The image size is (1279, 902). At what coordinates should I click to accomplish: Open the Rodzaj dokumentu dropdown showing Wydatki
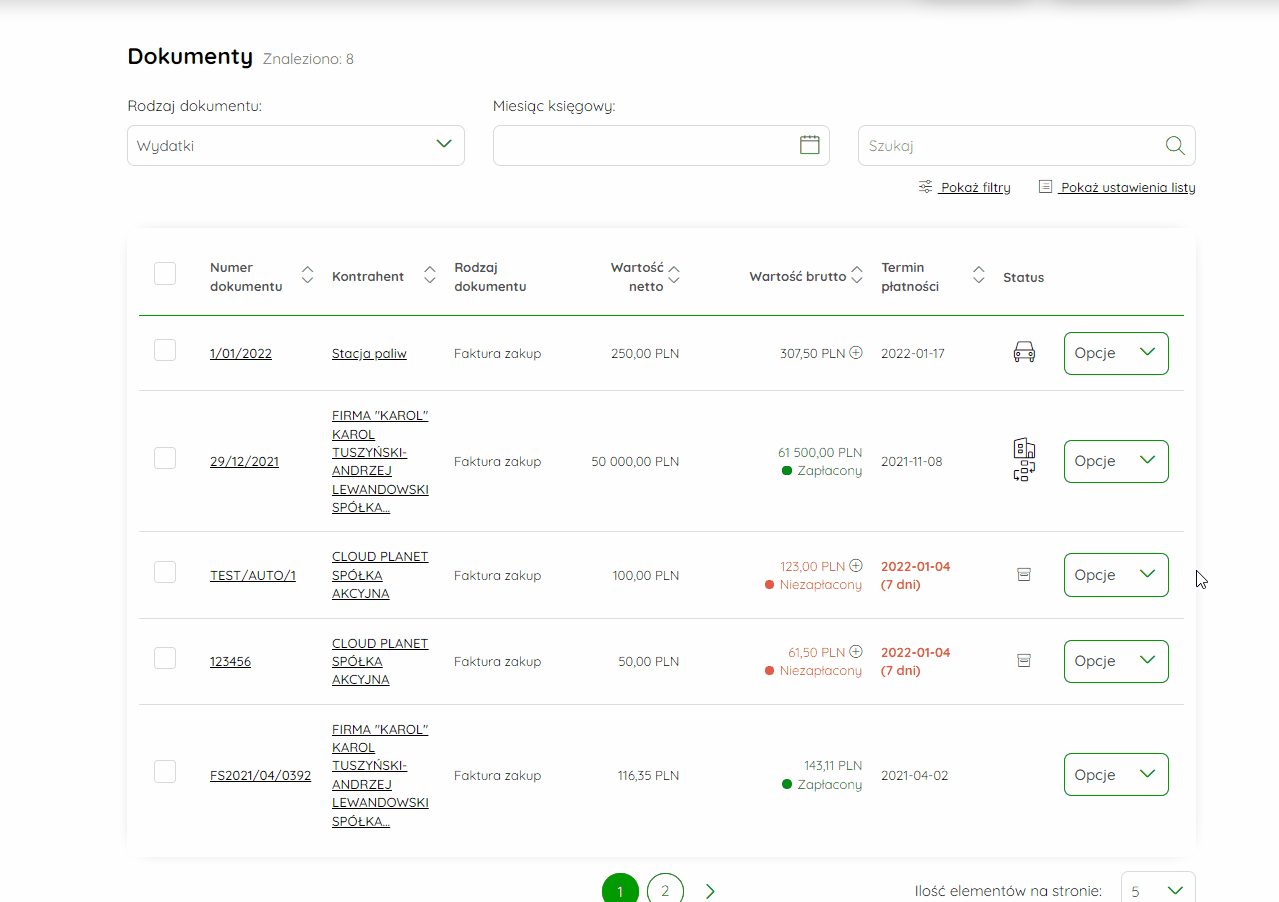pyautogui.click(x=296, y=145)
